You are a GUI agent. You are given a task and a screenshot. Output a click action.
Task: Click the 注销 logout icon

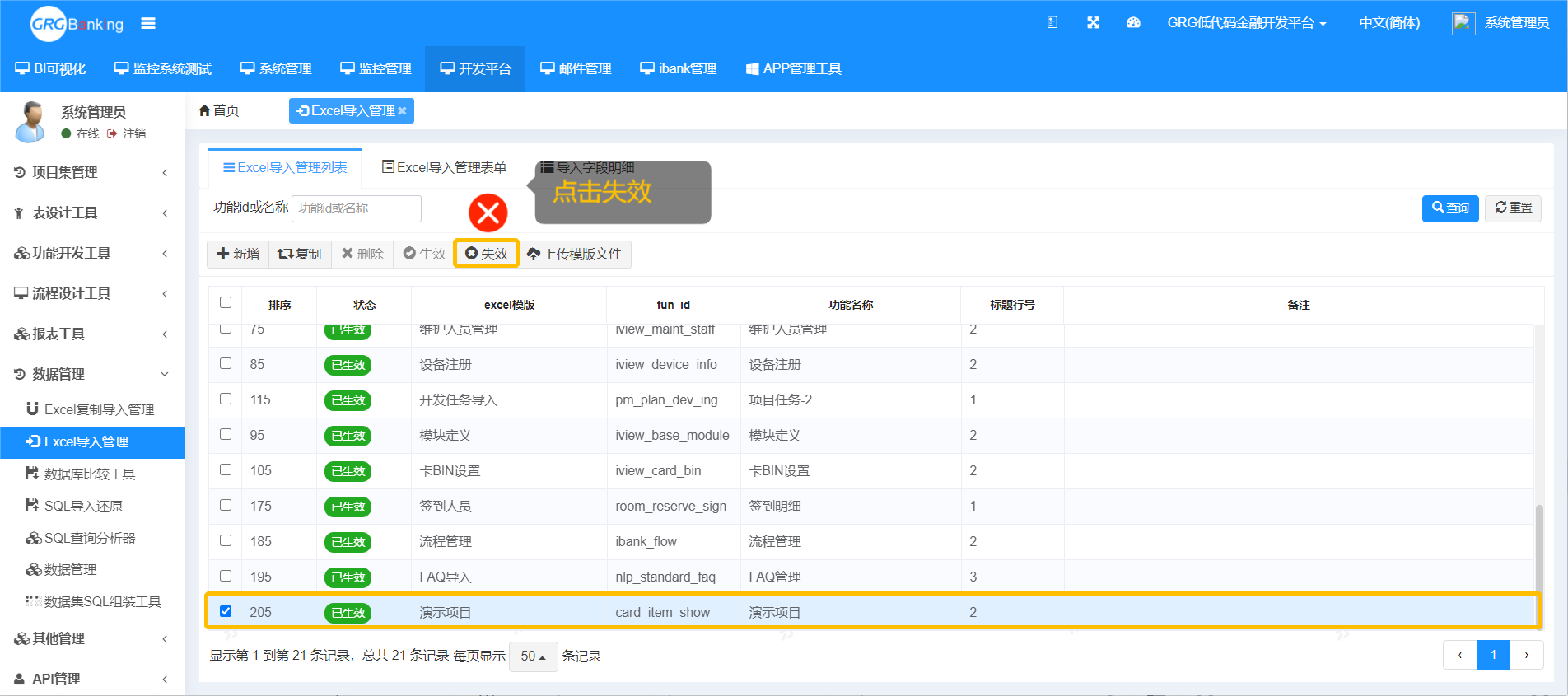112,133
